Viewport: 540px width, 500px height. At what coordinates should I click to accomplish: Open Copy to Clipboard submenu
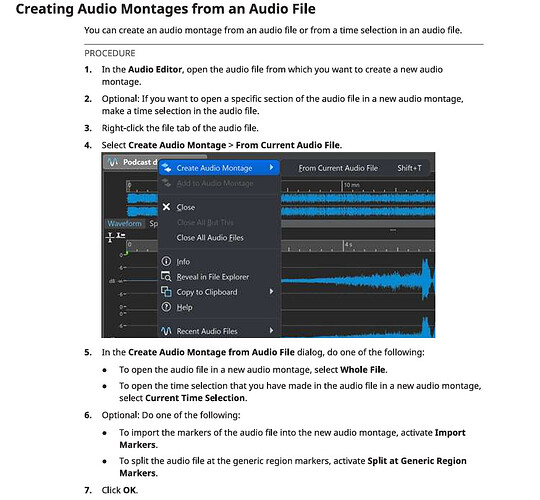click(x=219, y=292)
